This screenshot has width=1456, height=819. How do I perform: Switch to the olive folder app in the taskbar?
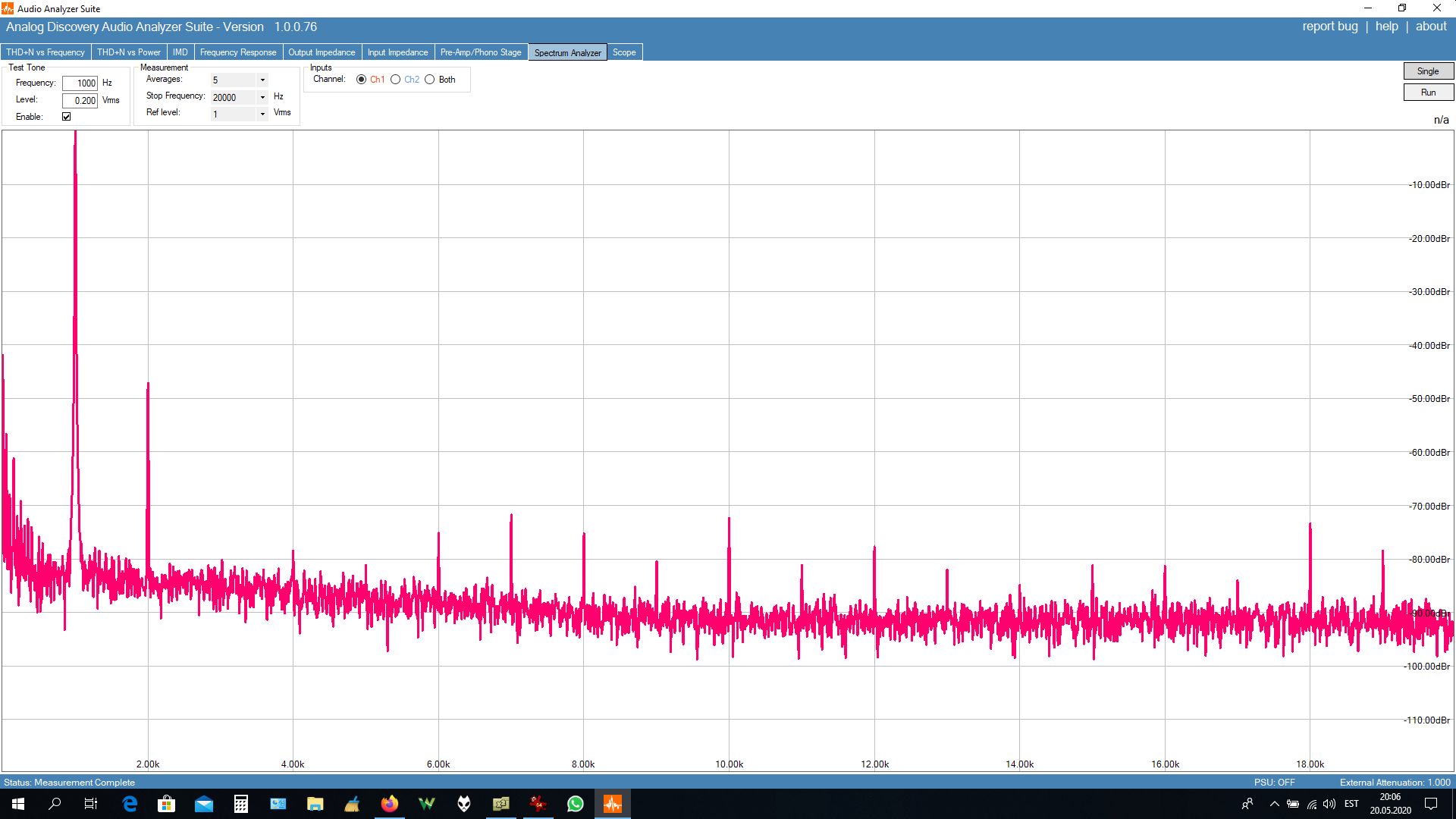500,804
